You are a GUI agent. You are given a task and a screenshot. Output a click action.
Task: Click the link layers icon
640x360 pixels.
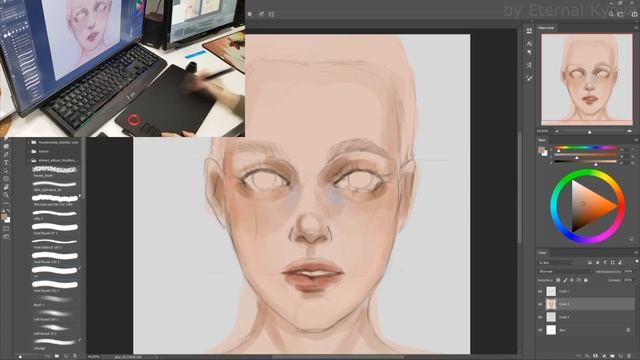pyautogui.click(x=578, y=356)
